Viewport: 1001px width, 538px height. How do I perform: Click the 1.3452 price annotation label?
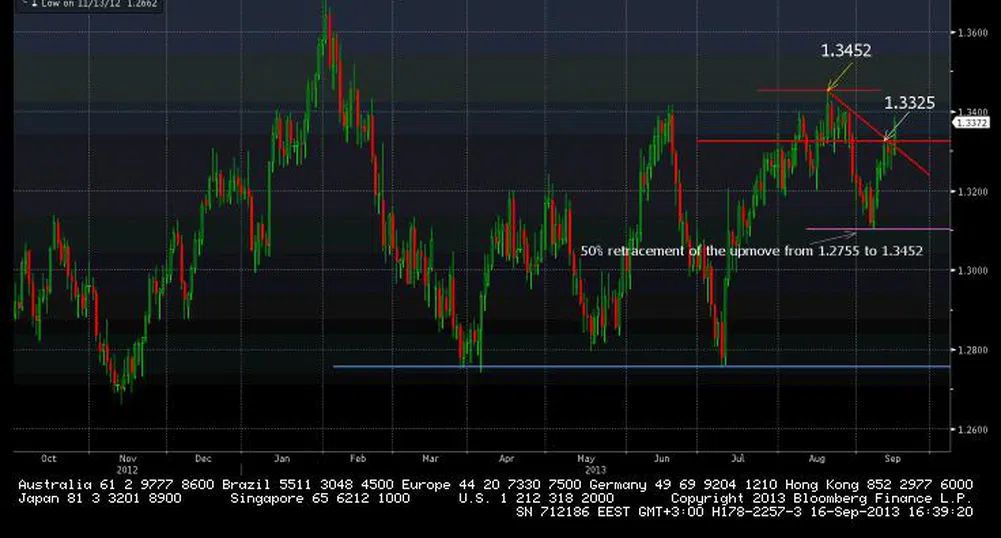845,51
